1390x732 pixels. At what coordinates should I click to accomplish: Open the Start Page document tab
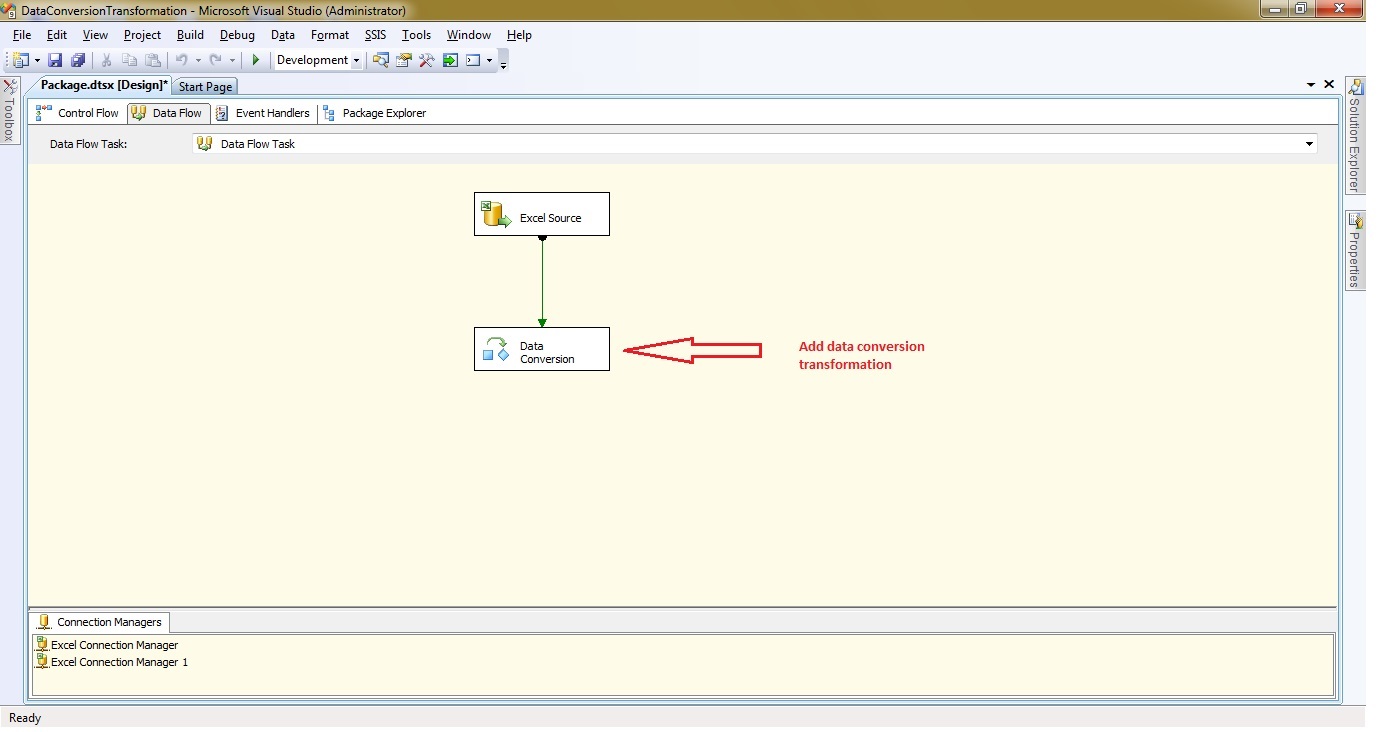tap(205, 87)
